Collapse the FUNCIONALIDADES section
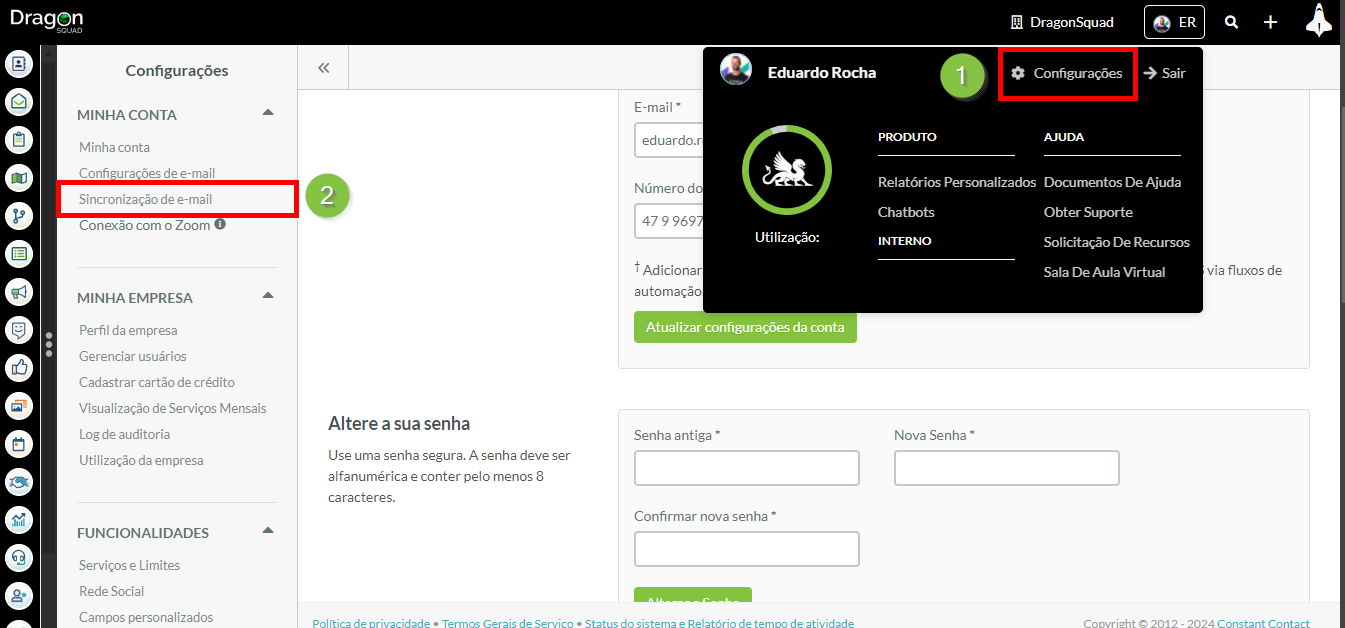Screen dimensions: 1345x628 [x=267, y=532]
